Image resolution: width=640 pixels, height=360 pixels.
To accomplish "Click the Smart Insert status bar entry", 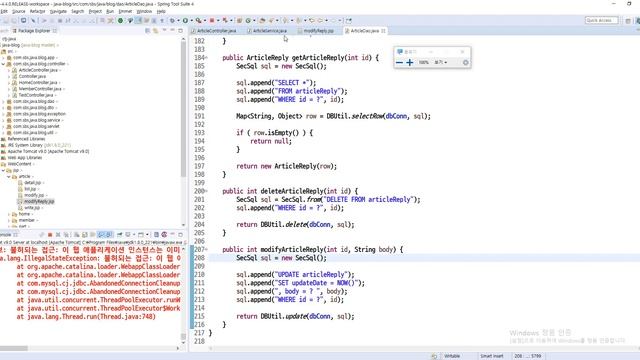I will pyautogui.click(x=491, y=356).
